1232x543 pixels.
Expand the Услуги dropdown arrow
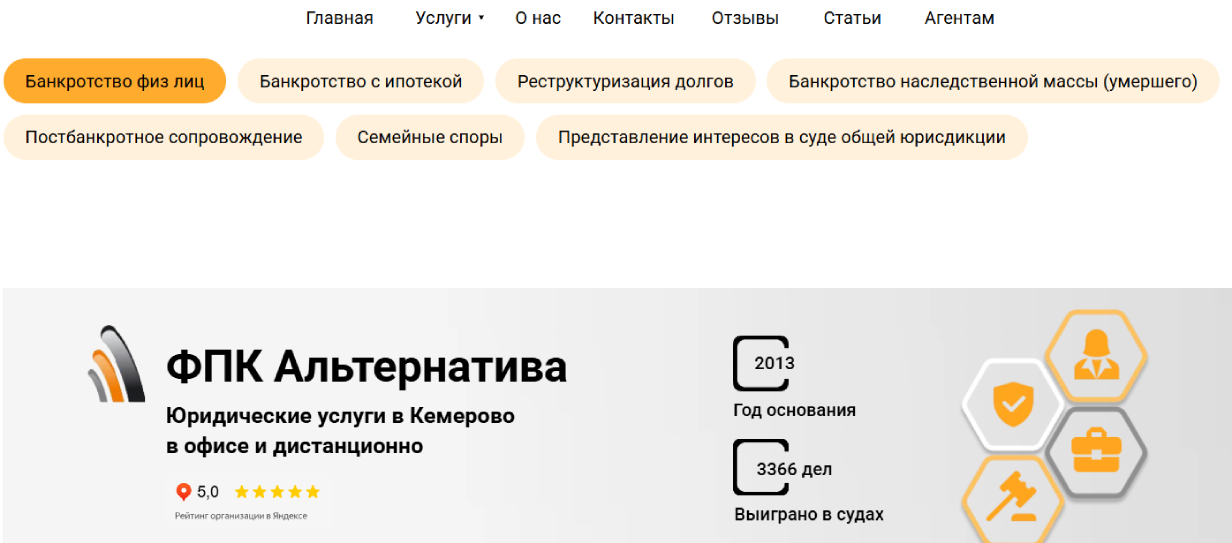pos(481,18)
